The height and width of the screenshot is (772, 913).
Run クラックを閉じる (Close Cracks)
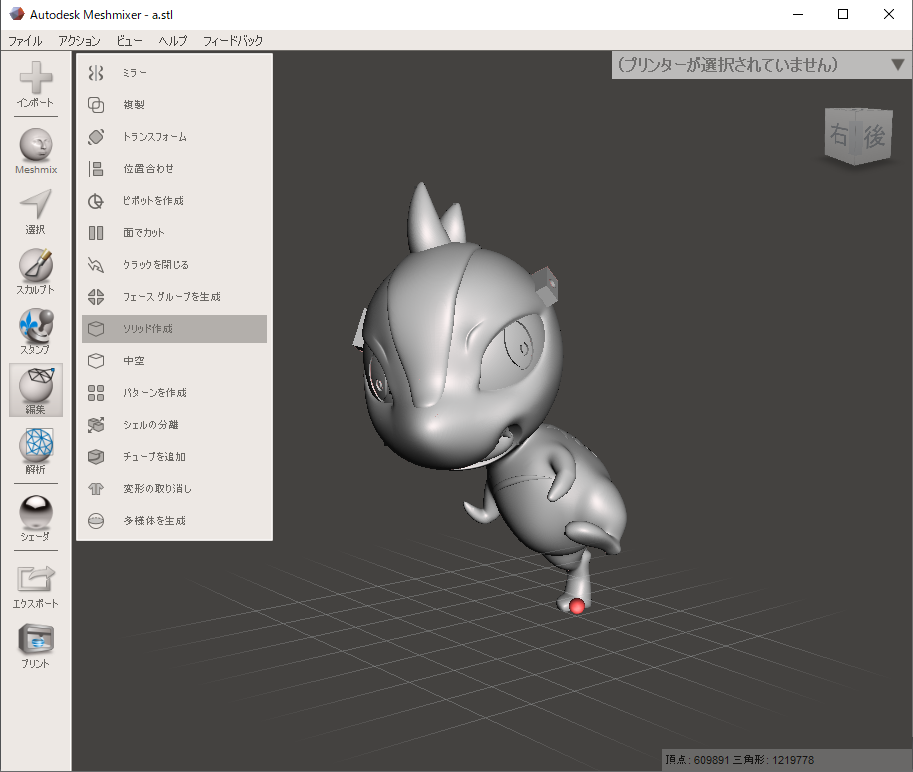point(174,265)
